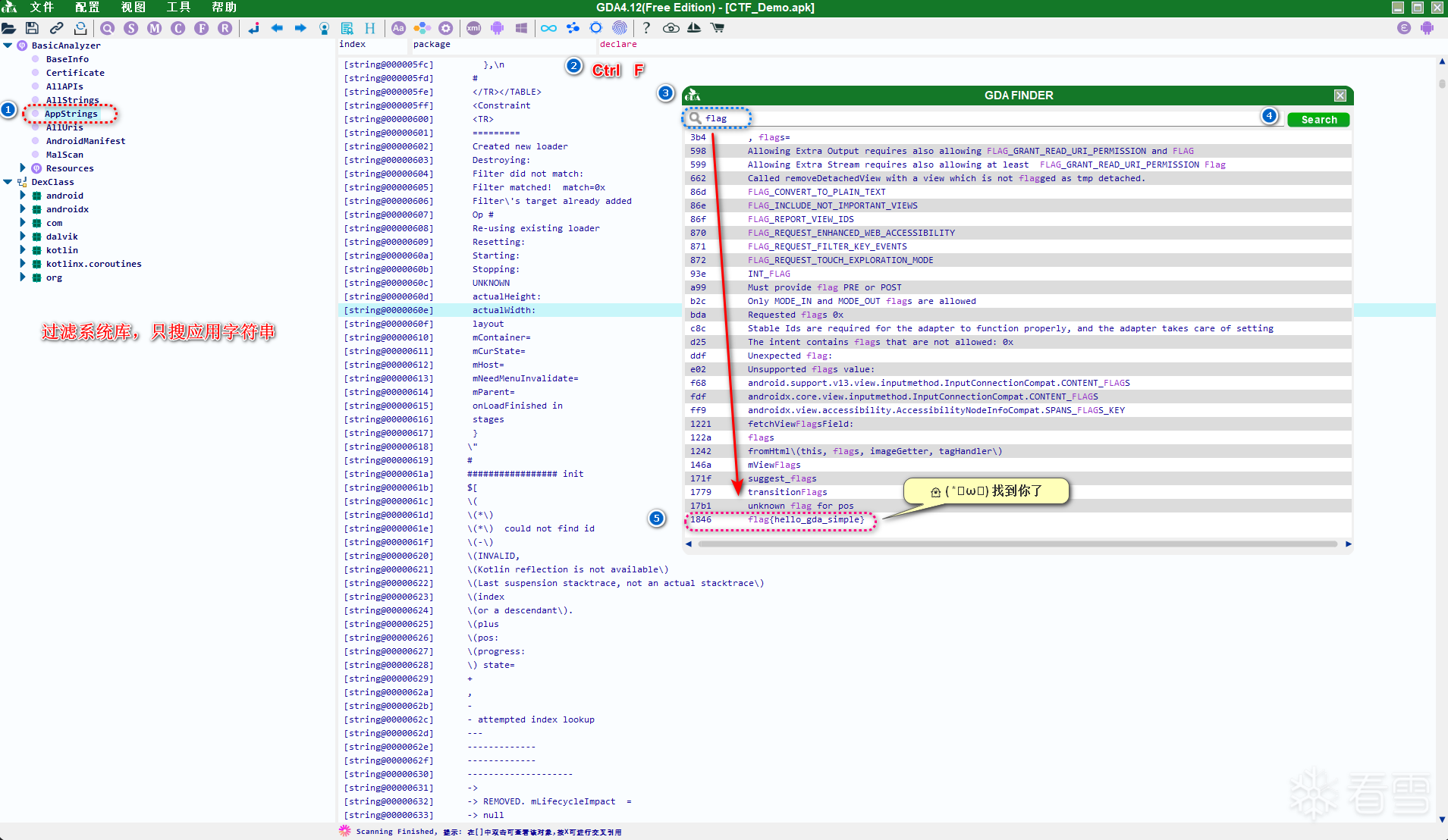The height and width of the screenshot is (840, 1448).
Task: Click the purple F fields icon
Action: (202, 28)
